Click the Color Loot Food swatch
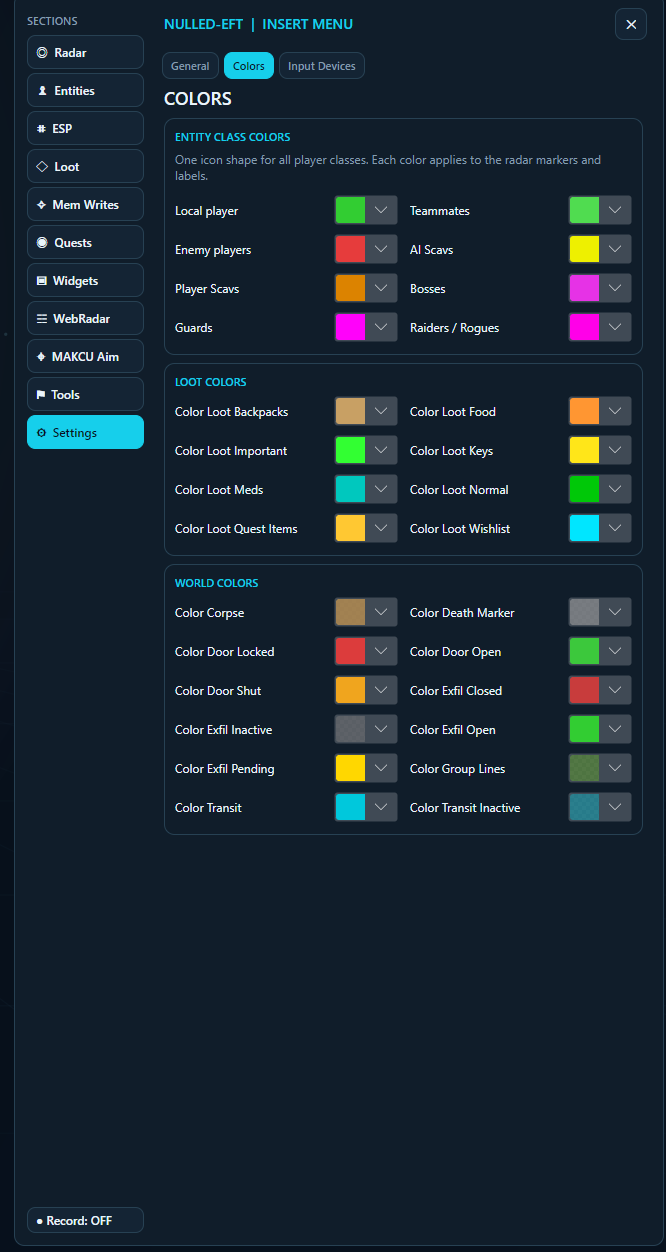 tap(585, 411)
